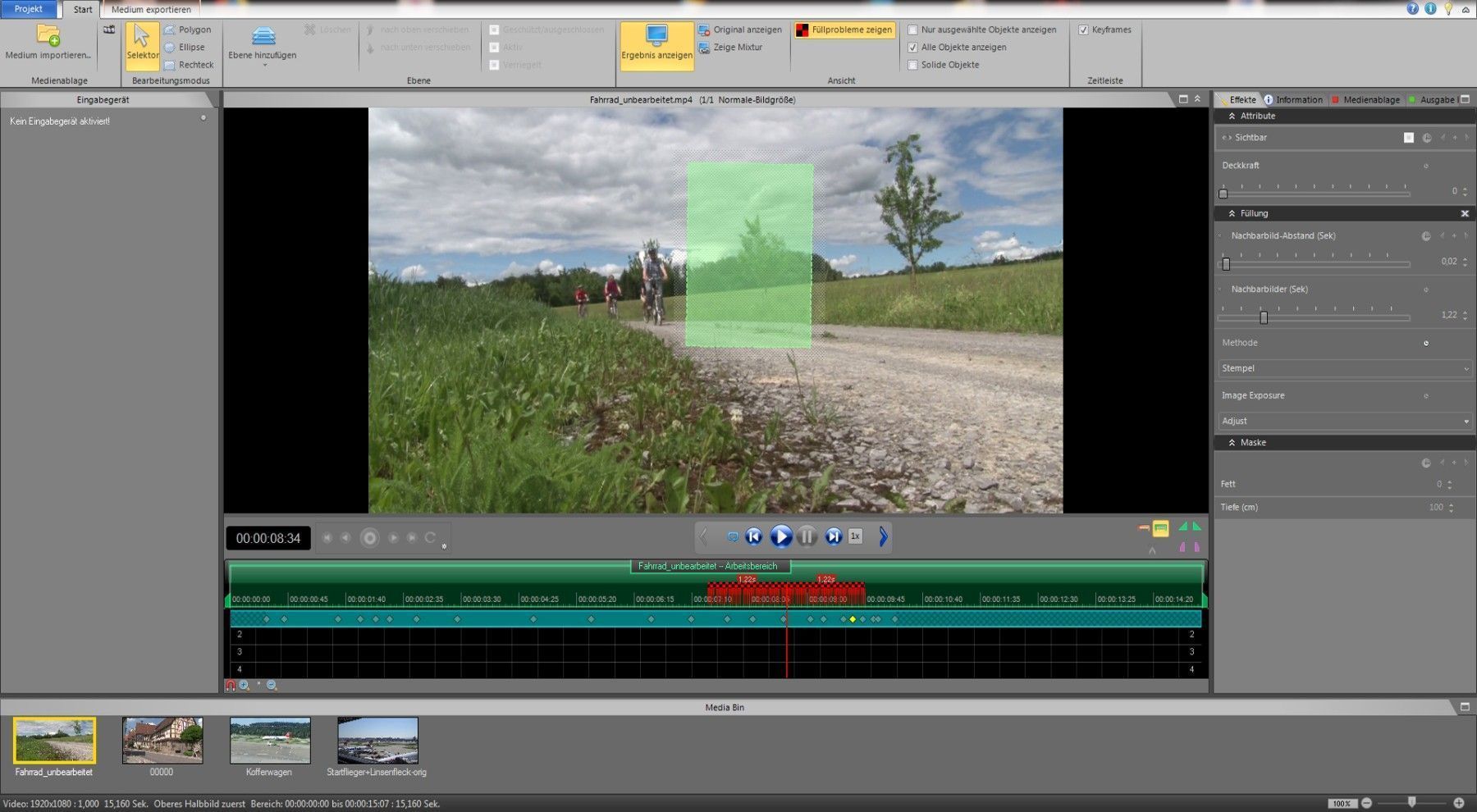Select the Selektor tool
The width and height of the screenshot is (1477, 812).
click(x=142, y=44)
